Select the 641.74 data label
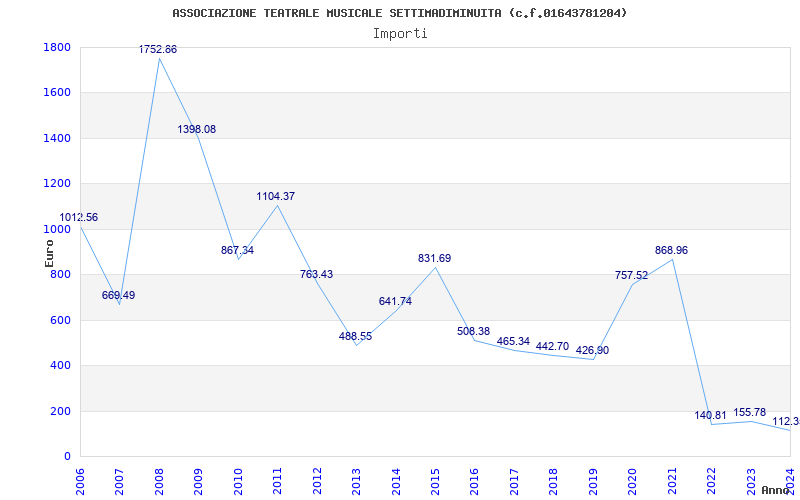This screenshot has height=500, width=800. [395, 302]
